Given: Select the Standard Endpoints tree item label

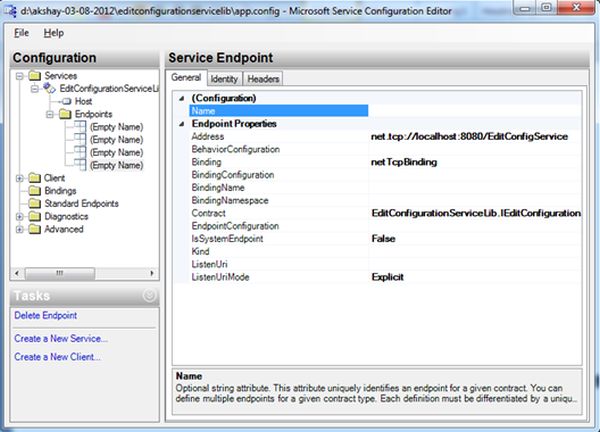Looking at the screenshot, I should [x=81, y=203].
